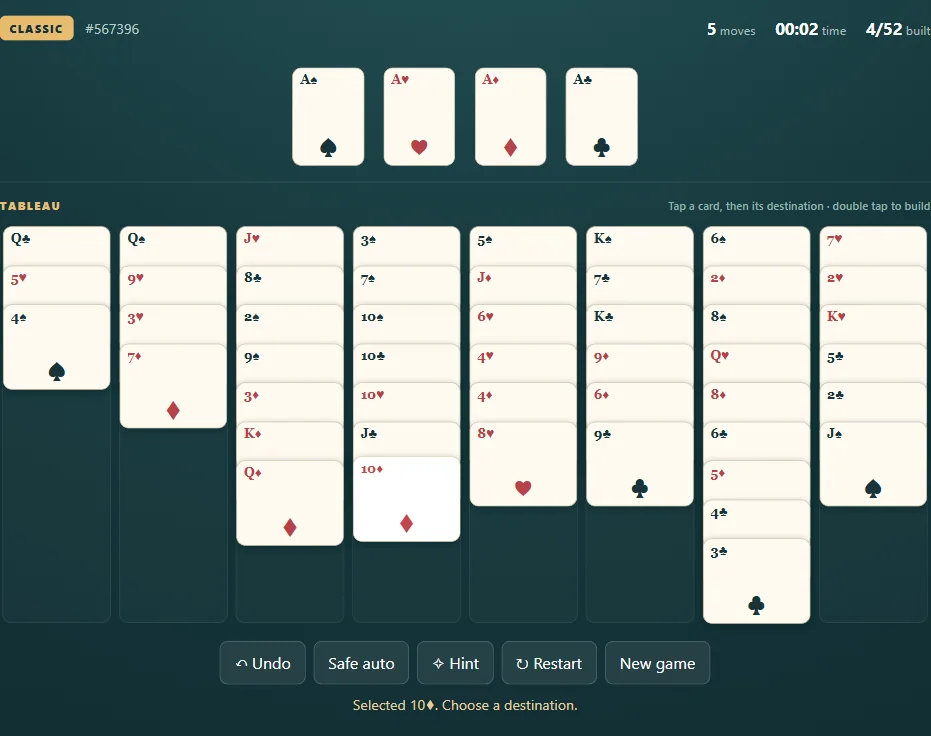Viewport: 931px width, 736px height.
Task: Click the 4 of Diamonds card
Action: pyautogui.click(x=523, y=402)
